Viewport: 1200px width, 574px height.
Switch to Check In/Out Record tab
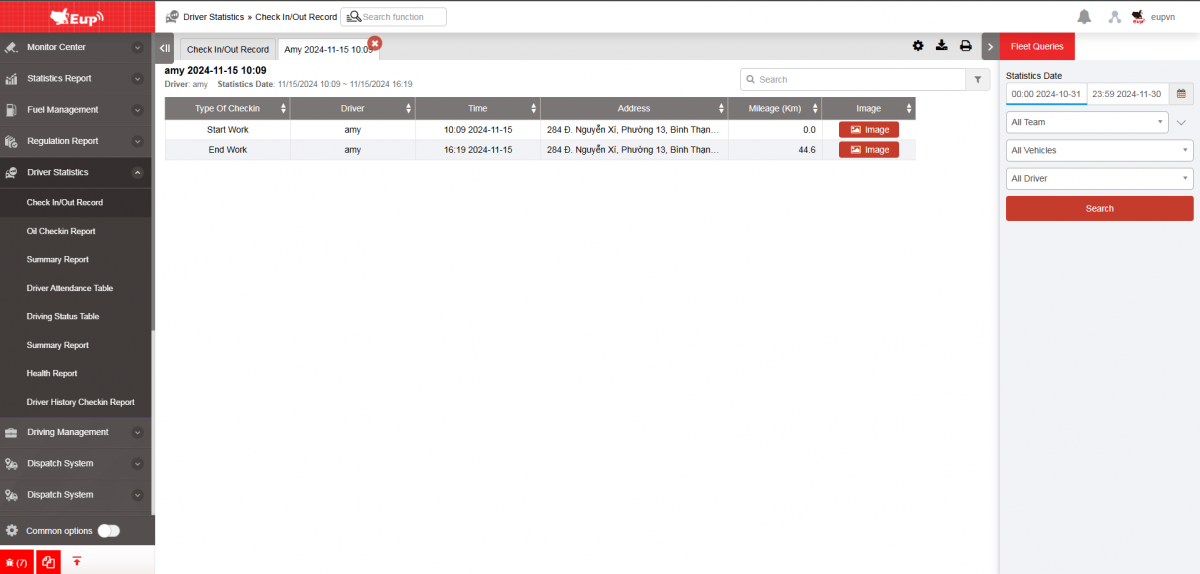click(228, 50)
